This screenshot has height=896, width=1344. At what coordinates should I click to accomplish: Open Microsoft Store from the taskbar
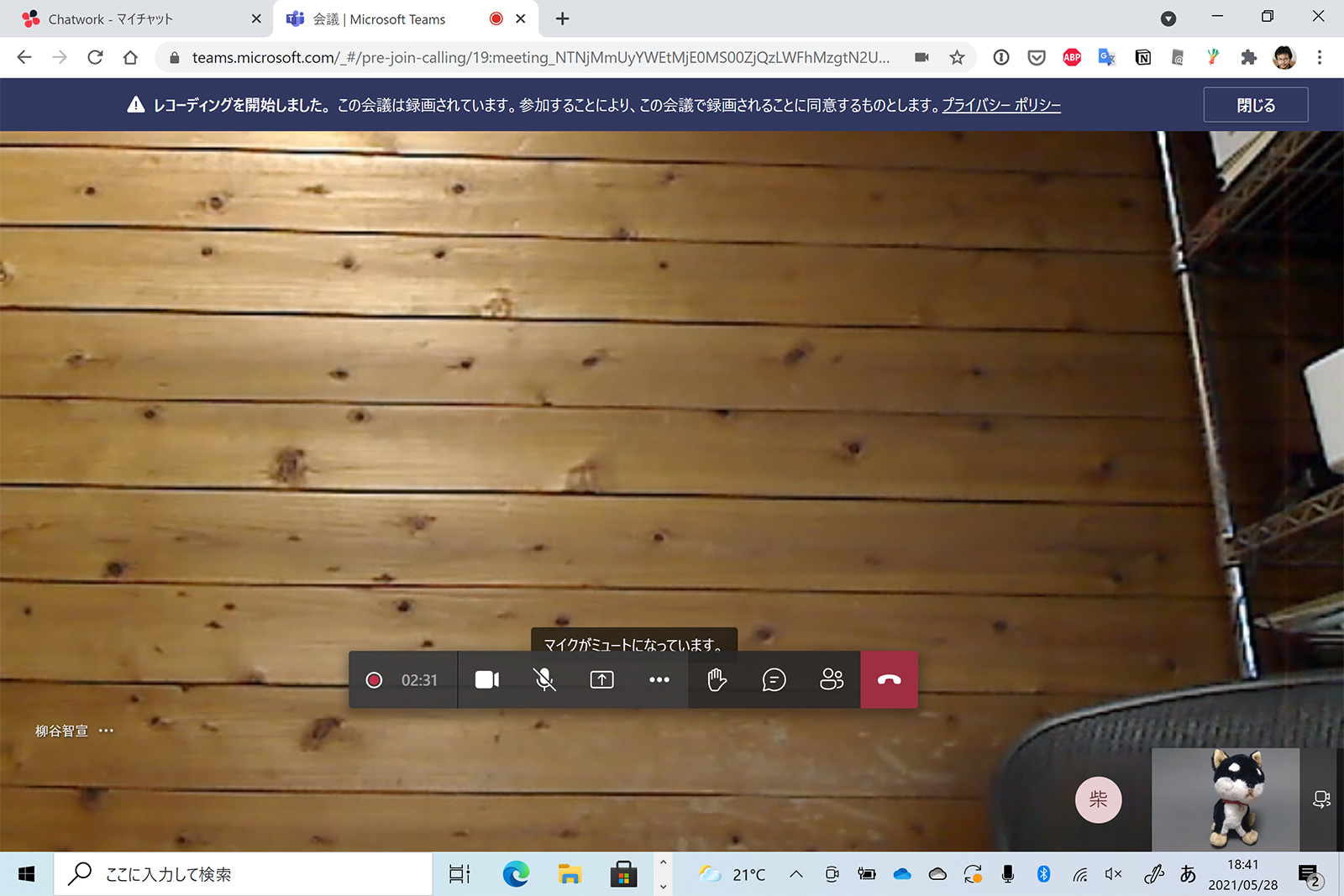(x=623, y=874)
